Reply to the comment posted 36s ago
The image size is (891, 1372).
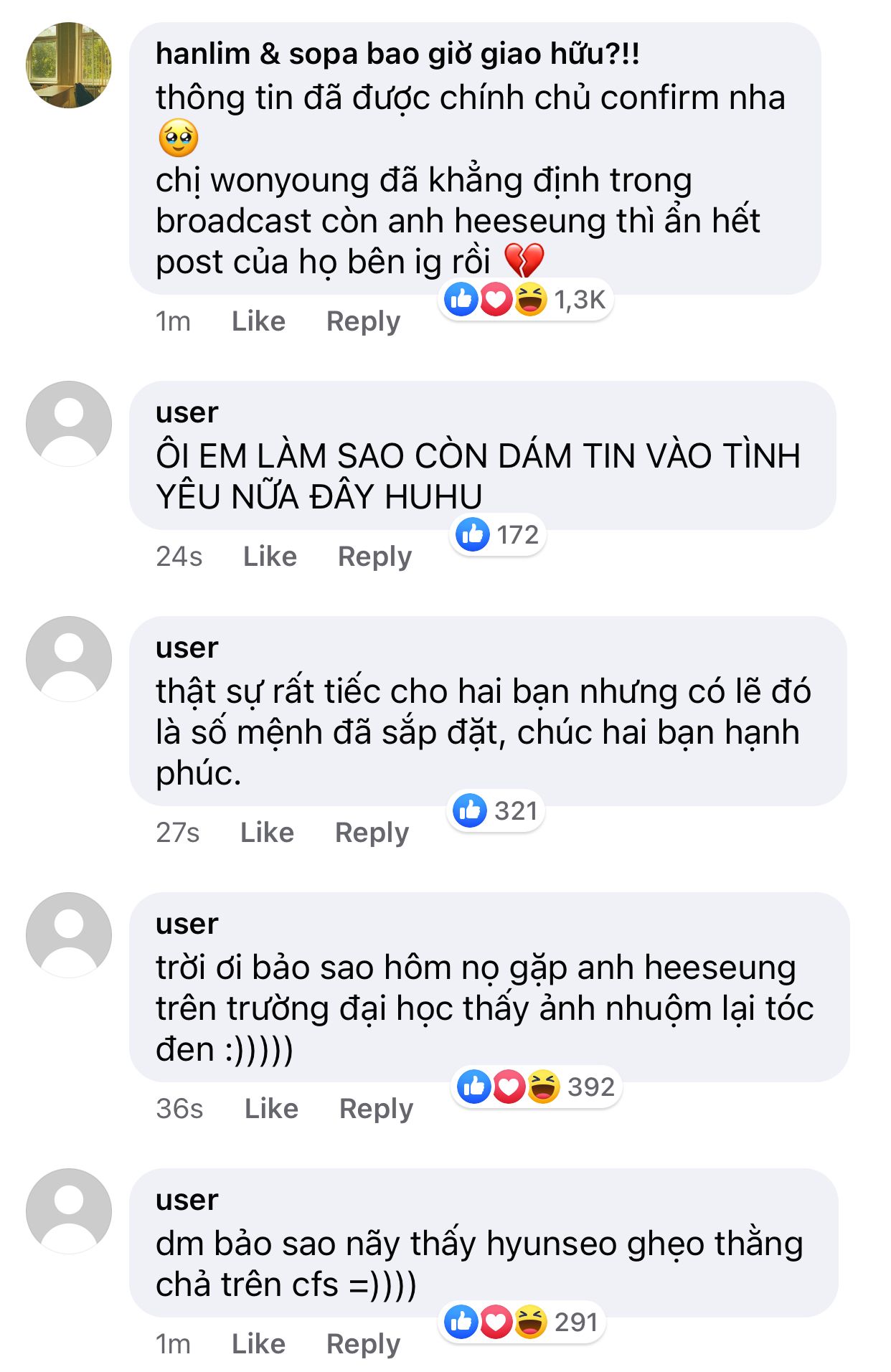click(376, 1109)
